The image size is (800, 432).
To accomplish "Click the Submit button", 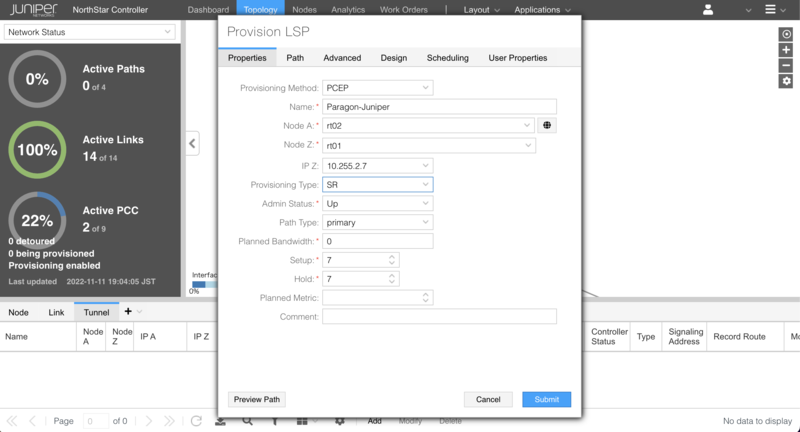I will click(546, 399).
